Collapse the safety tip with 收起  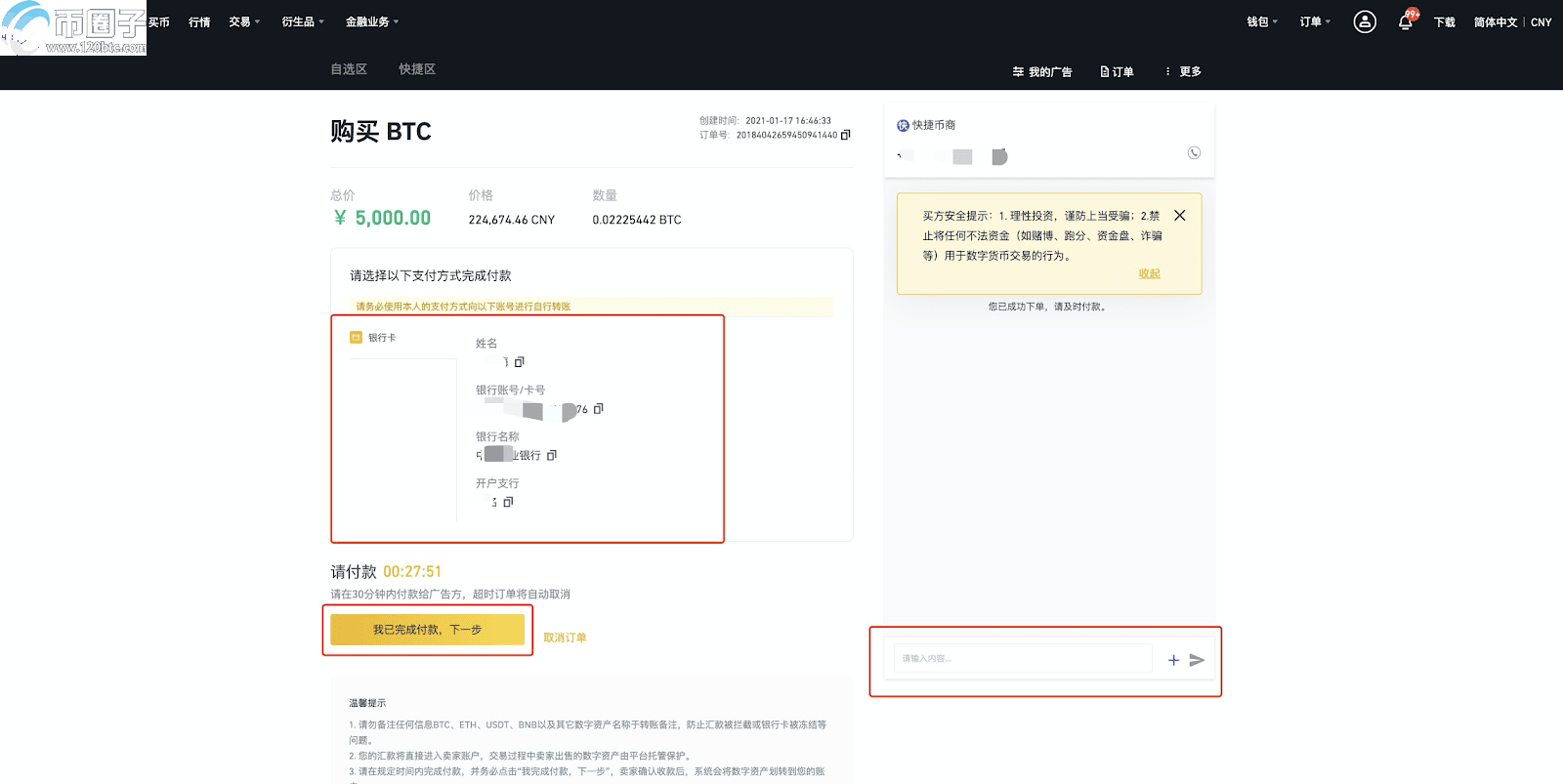1149,273
